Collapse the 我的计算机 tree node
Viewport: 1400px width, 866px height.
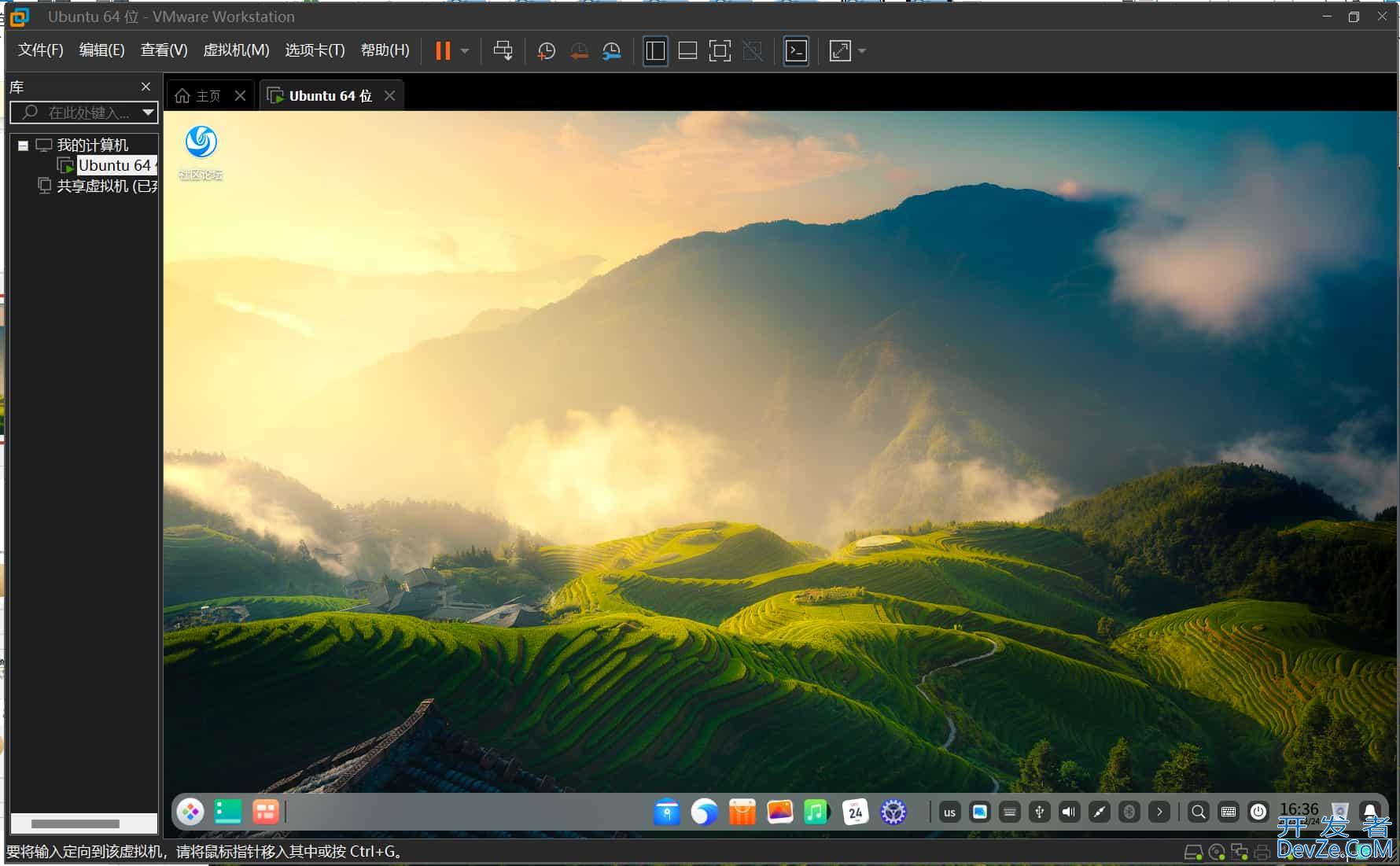click(23, 146)
